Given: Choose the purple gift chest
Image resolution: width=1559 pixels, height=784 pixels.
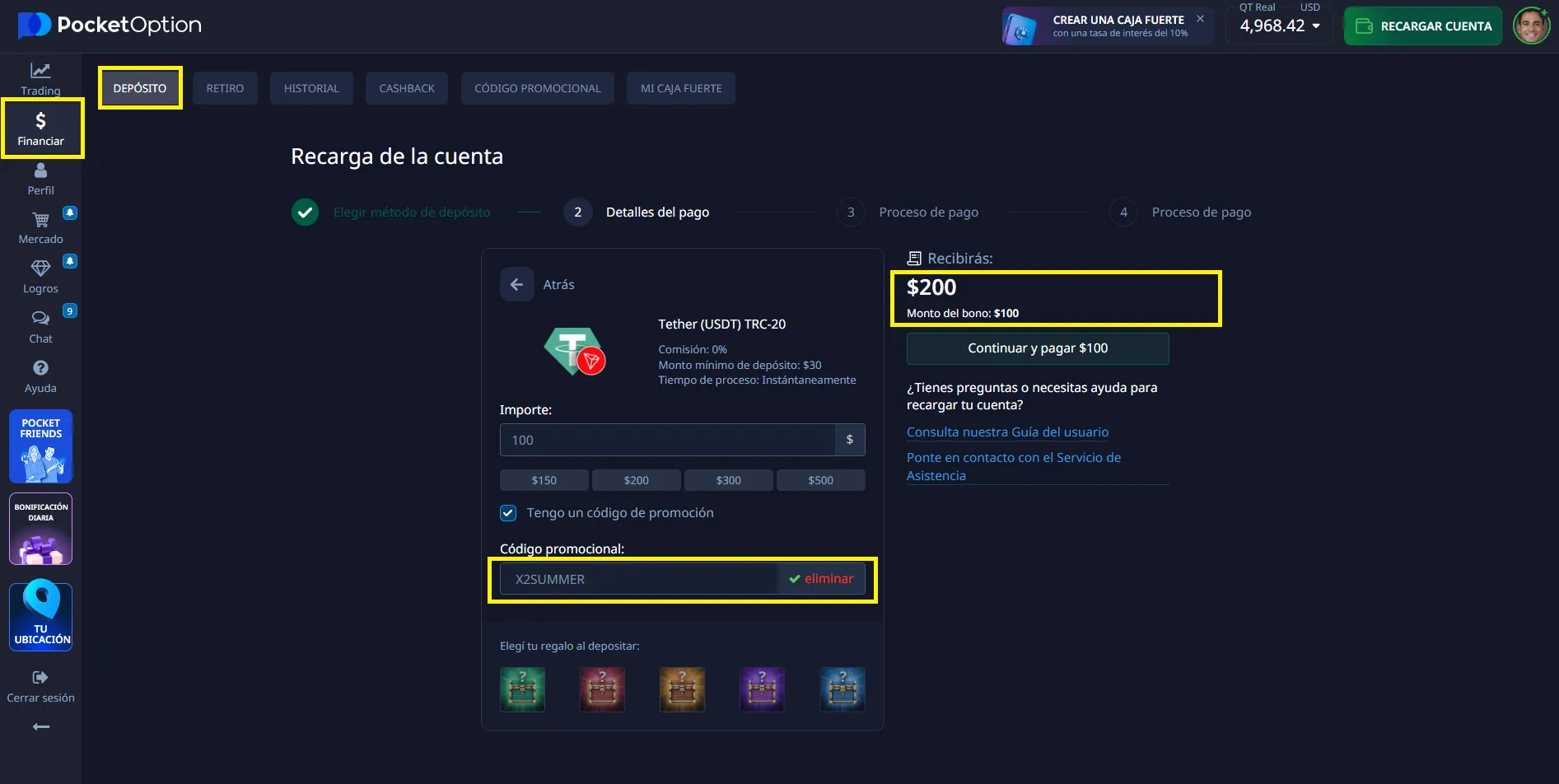Looking at the screenshot, I should pos(762,689).
